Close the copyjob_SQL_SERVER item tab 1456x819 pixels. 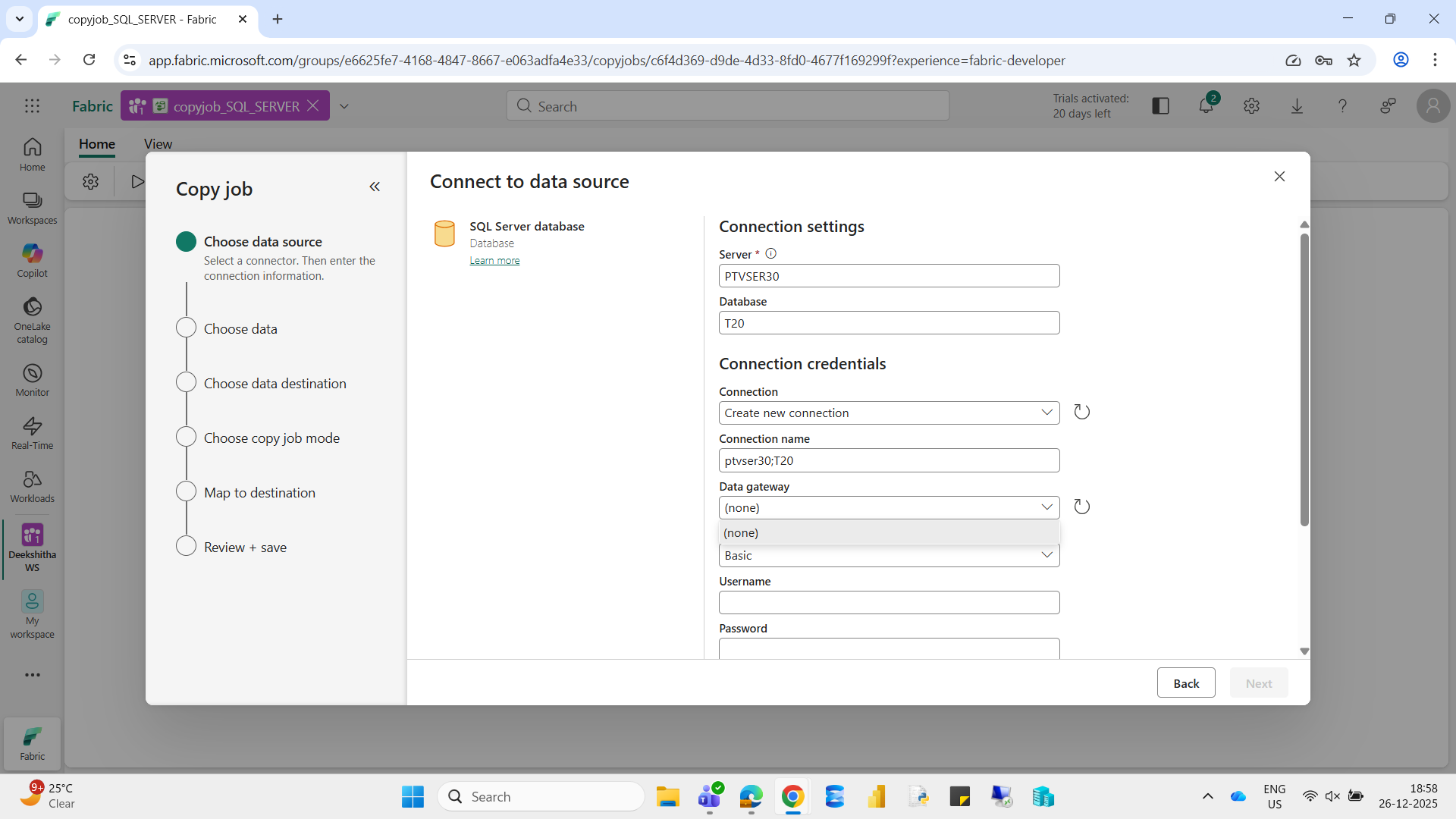click(313, 106)
